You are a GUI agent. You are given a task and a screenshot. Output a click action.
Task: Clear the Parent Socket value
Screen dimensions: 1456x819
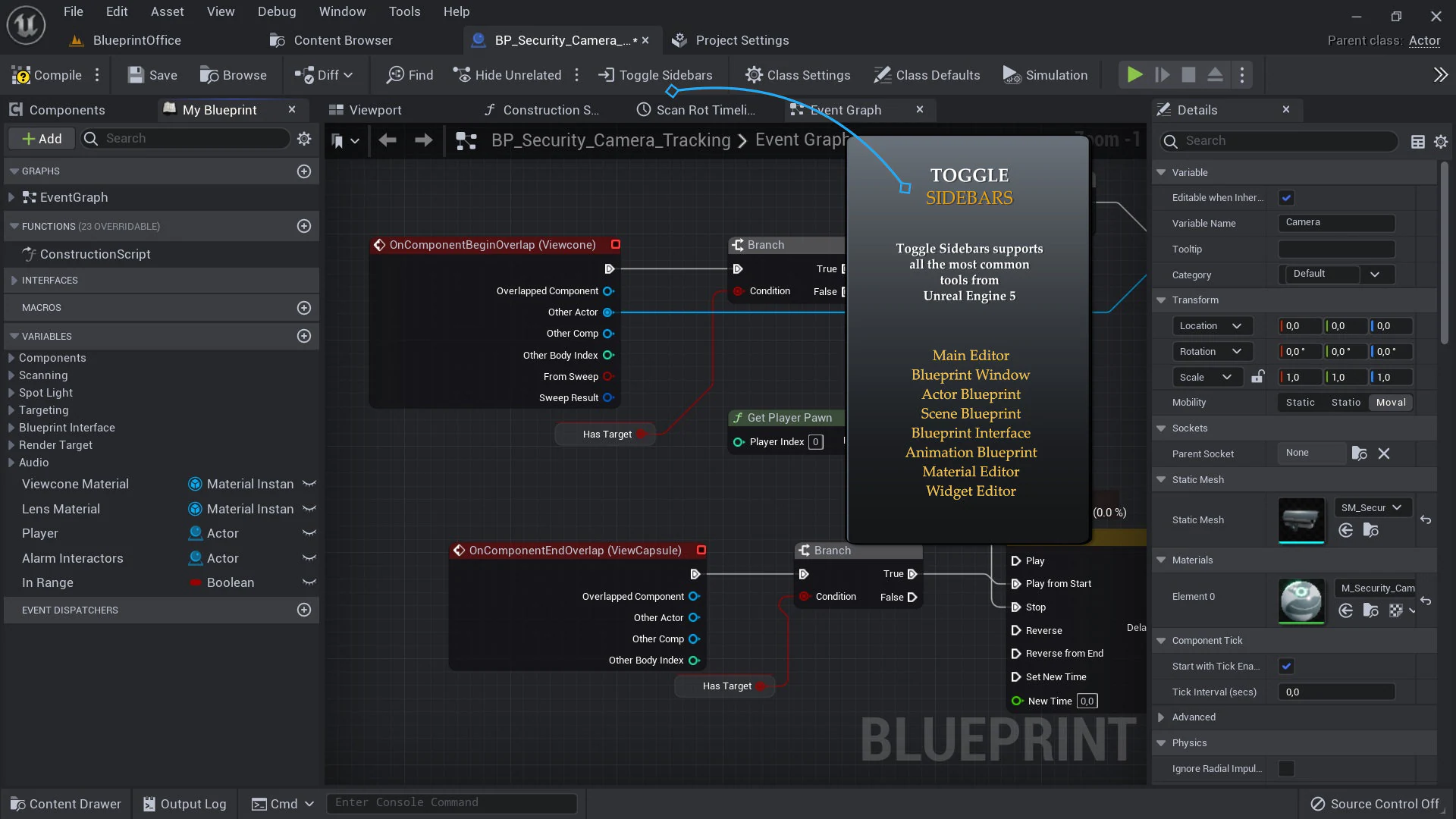pos(1384,453)
